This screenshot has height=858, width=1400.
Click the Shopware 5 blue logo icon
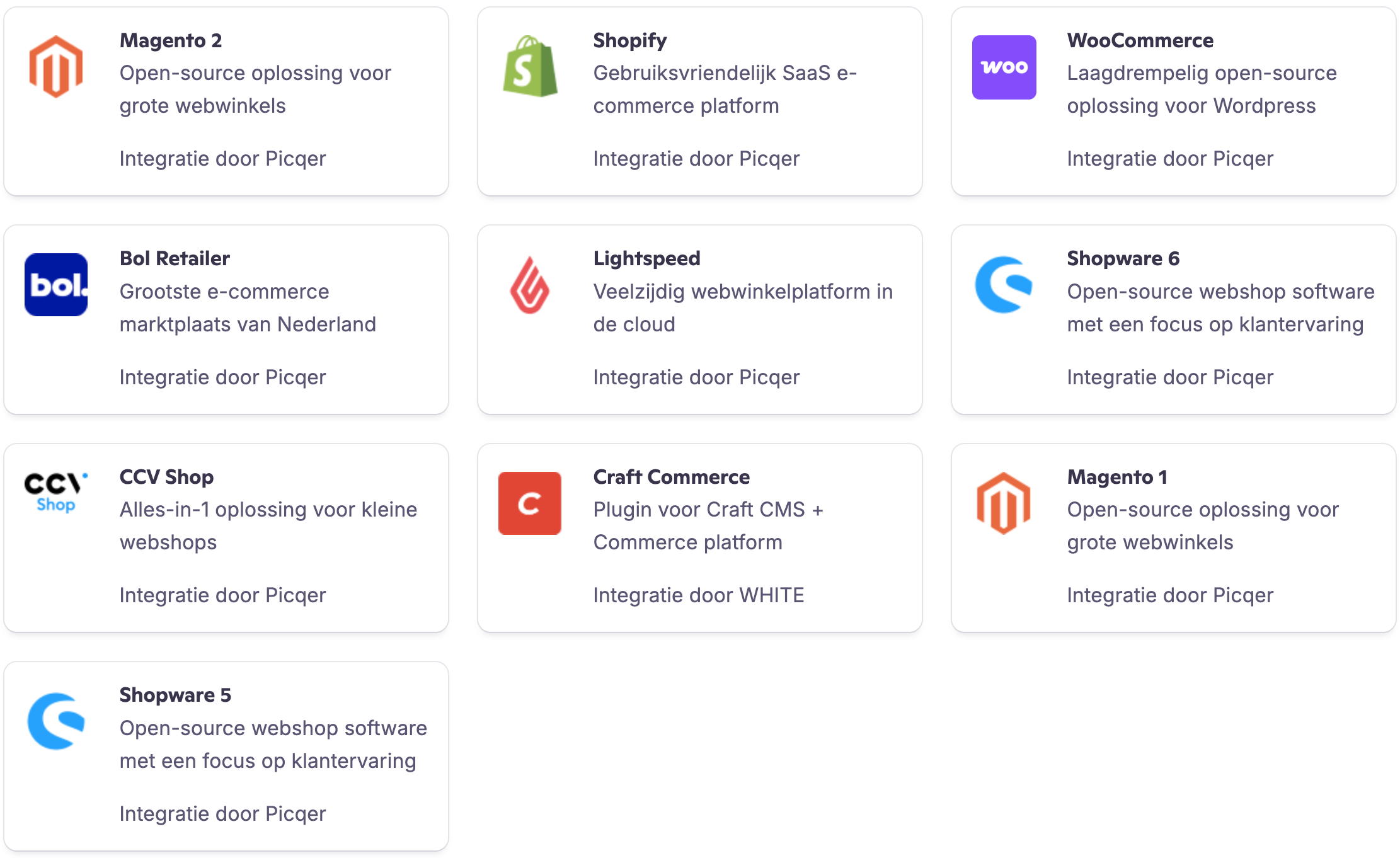[56, 721]
